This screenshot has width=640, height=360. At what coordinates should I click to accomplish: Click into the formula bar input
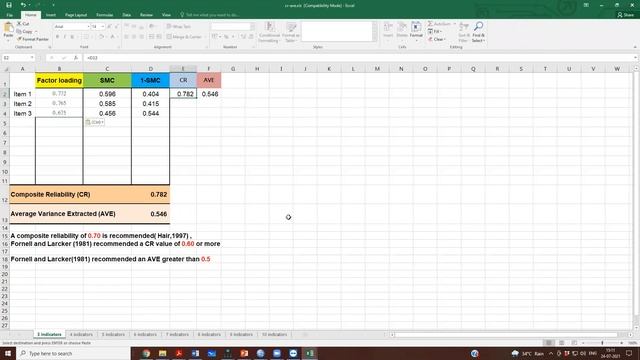click(358, 58)
